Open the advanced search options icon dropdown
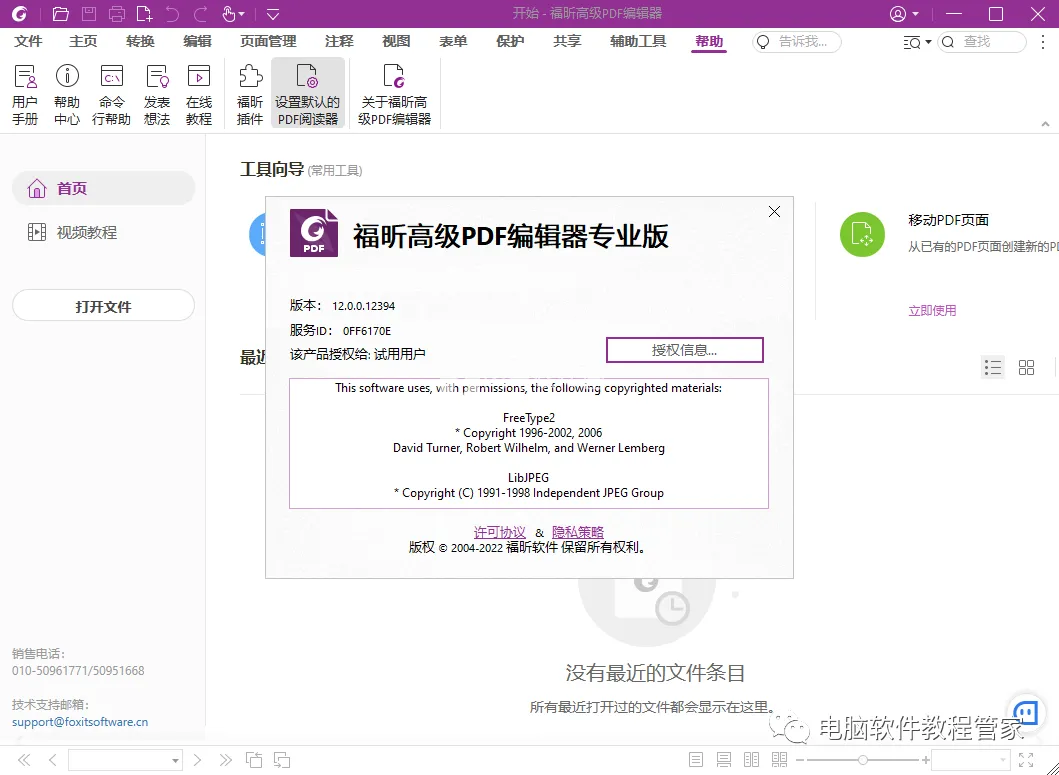The image size is (1059, 775). (x=917, y=42)
